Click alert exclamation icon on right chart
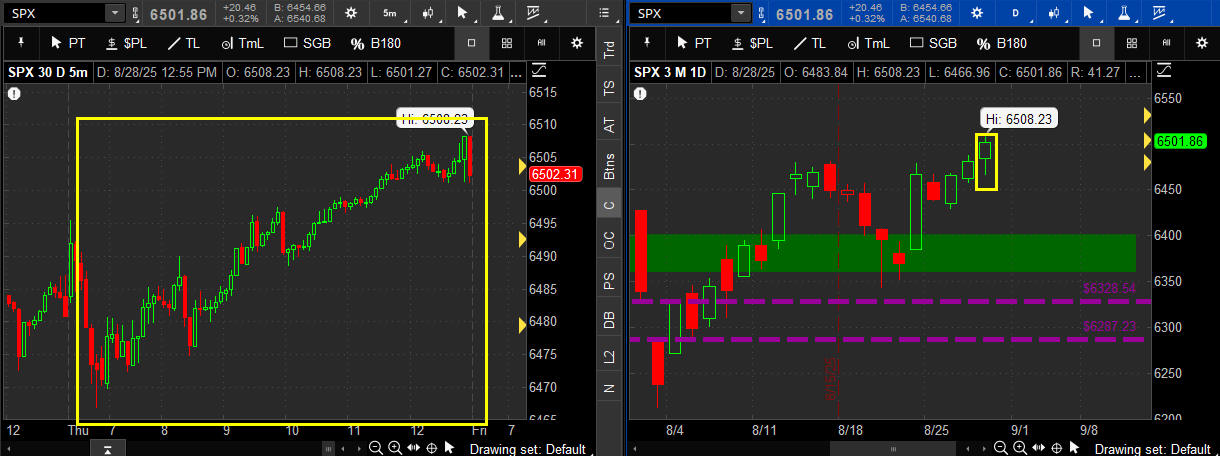Screen dimensions: 1220x456 641,93
